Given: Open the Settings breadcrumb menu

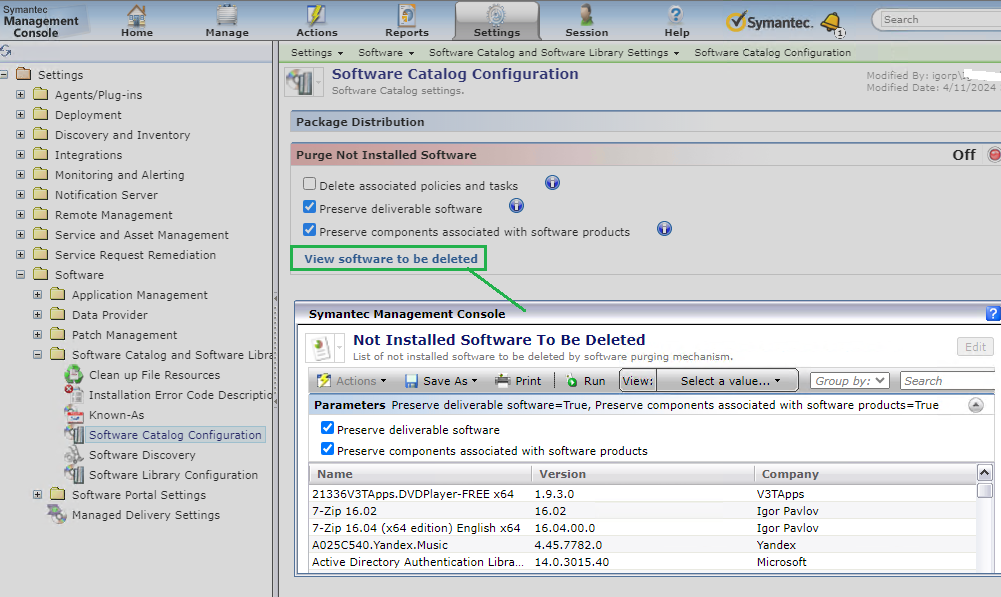Looking at the screenshot, I should tap(317, 52).
